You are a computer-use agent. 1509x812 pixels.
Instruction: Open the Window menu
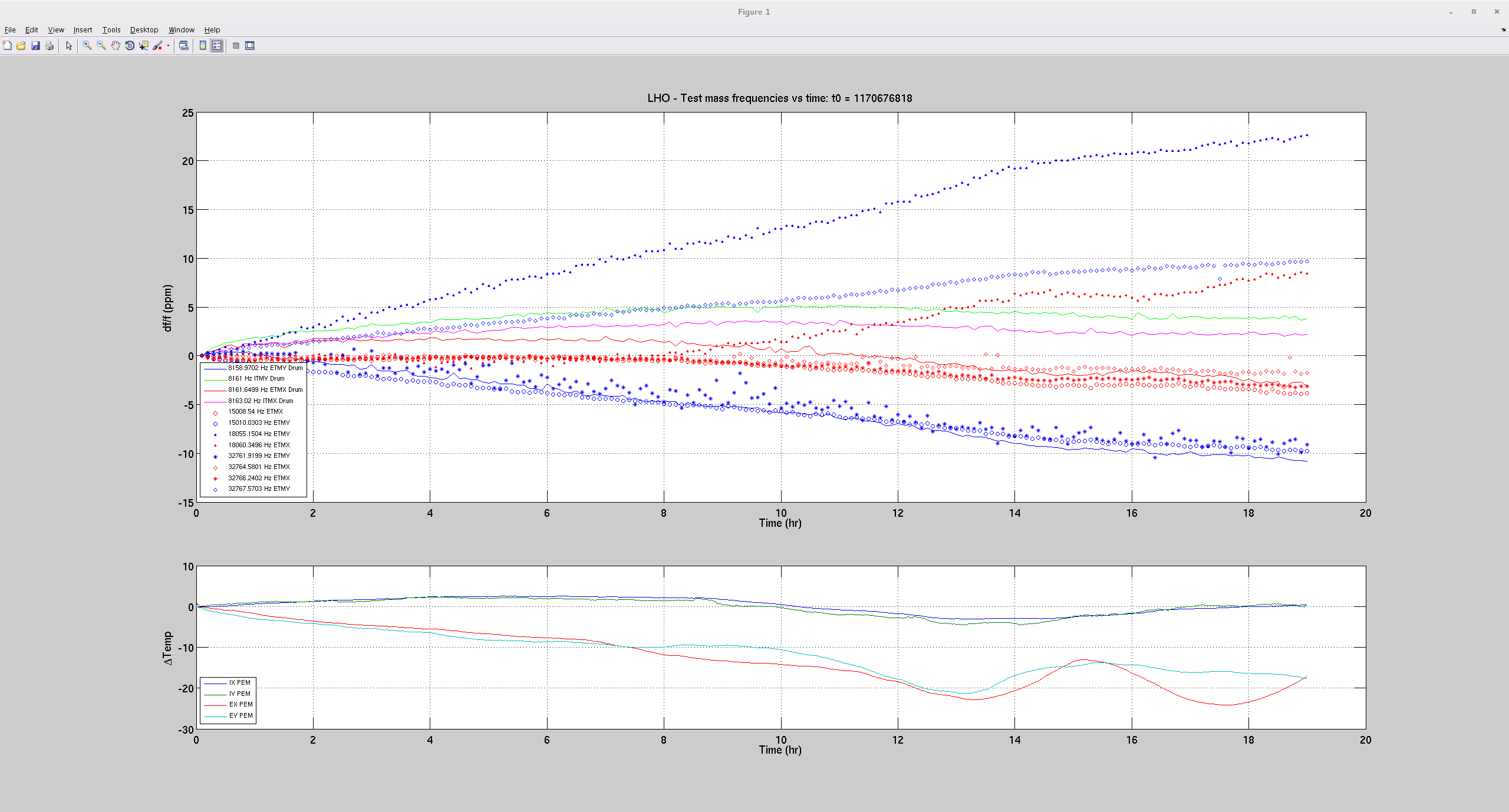[x=182, y=29]
